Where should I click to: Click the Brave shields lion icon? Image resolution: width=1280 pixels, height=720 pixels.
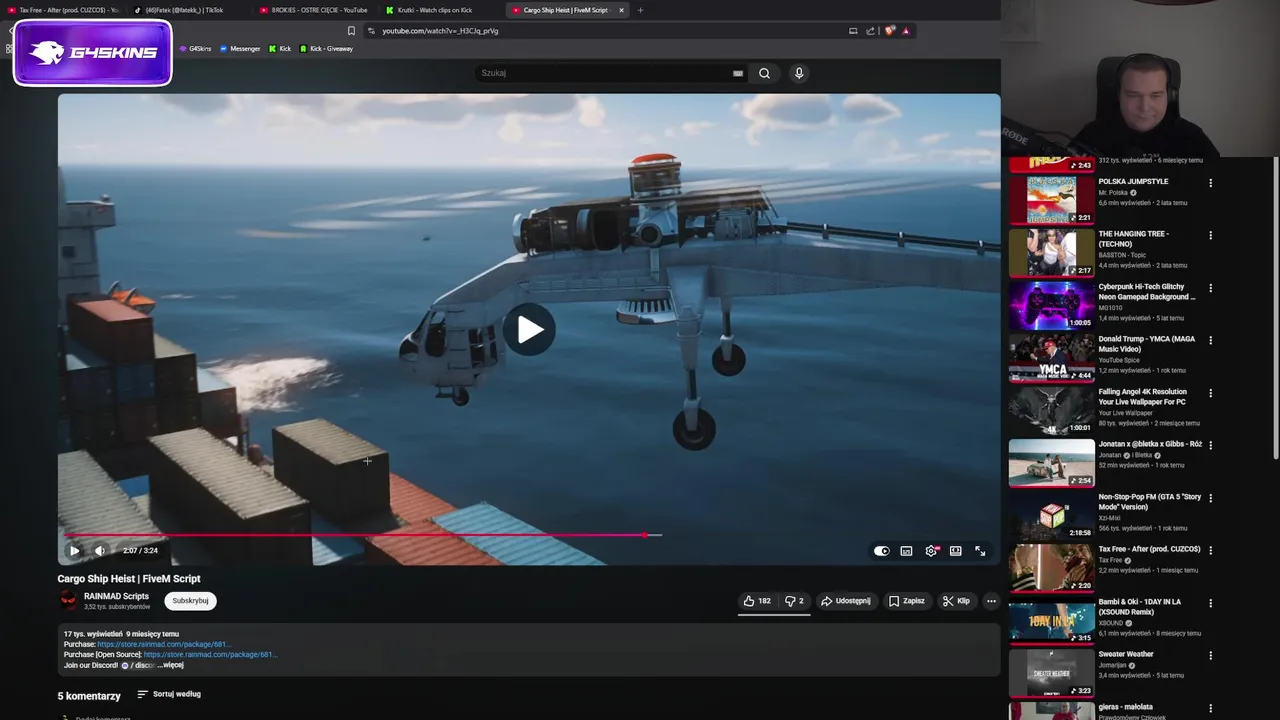pyautogui.click(x=890, y=31)
